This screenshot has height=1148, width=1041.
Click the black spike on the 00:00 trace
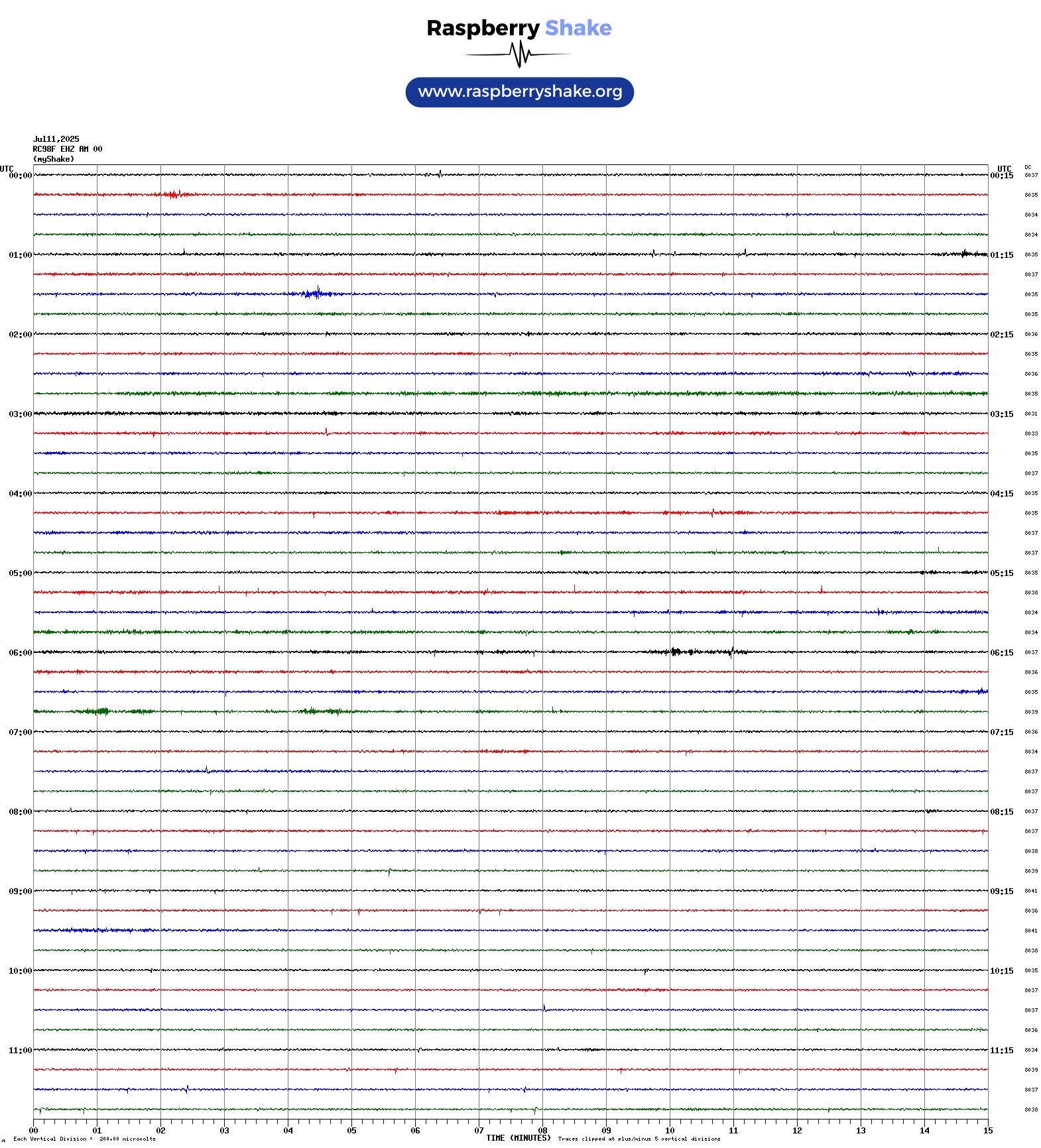pyautogui.click(x=440, y=174)
